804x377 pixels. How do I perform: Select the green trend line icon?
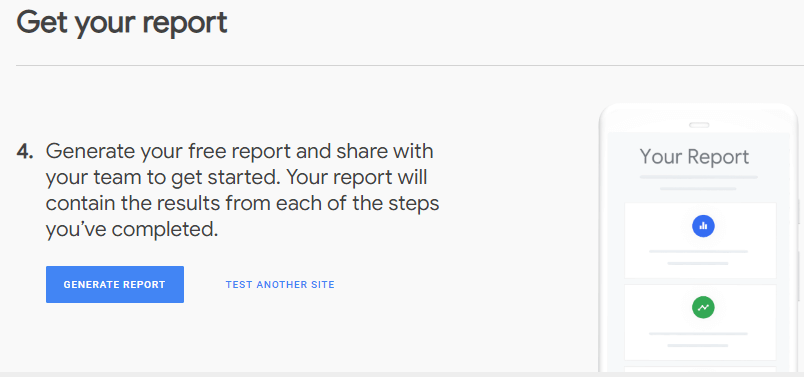[703, 308]
